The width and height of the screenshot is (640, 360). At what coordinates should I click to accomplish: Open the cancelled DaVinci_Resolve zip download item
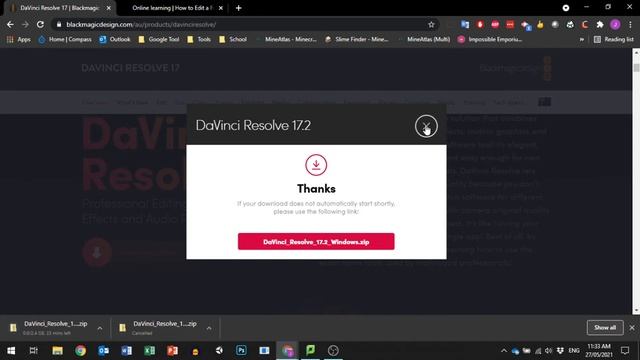[158, 328]
